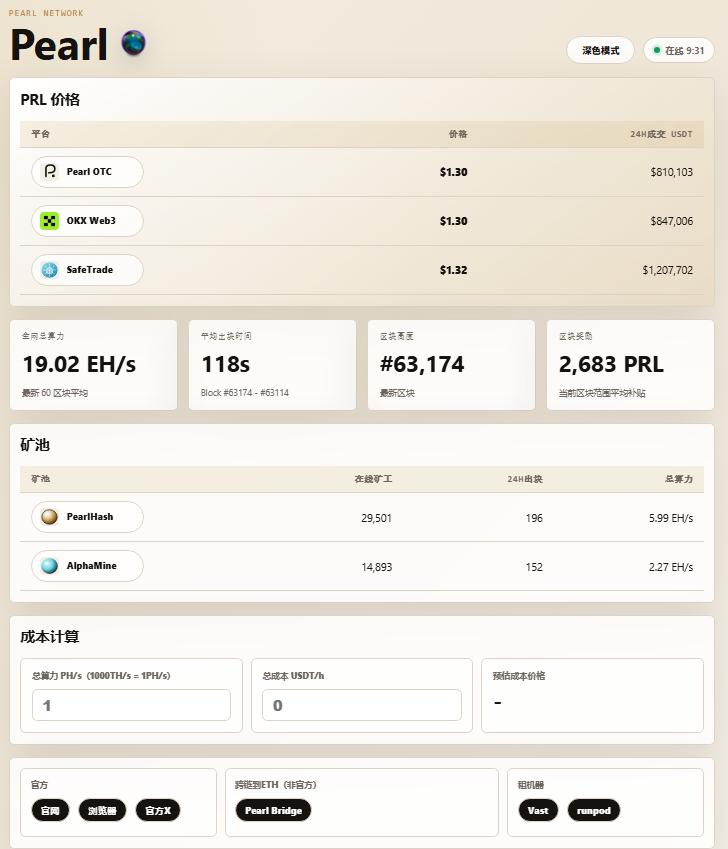Click SafeTrade volume $1,207,702

point(667,270)
